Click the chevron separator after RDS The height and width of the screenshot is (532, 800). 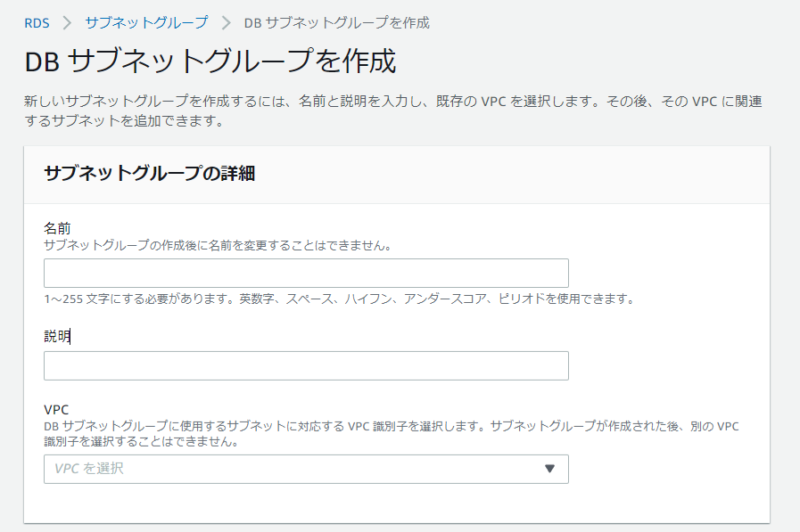tap(67, 23)
